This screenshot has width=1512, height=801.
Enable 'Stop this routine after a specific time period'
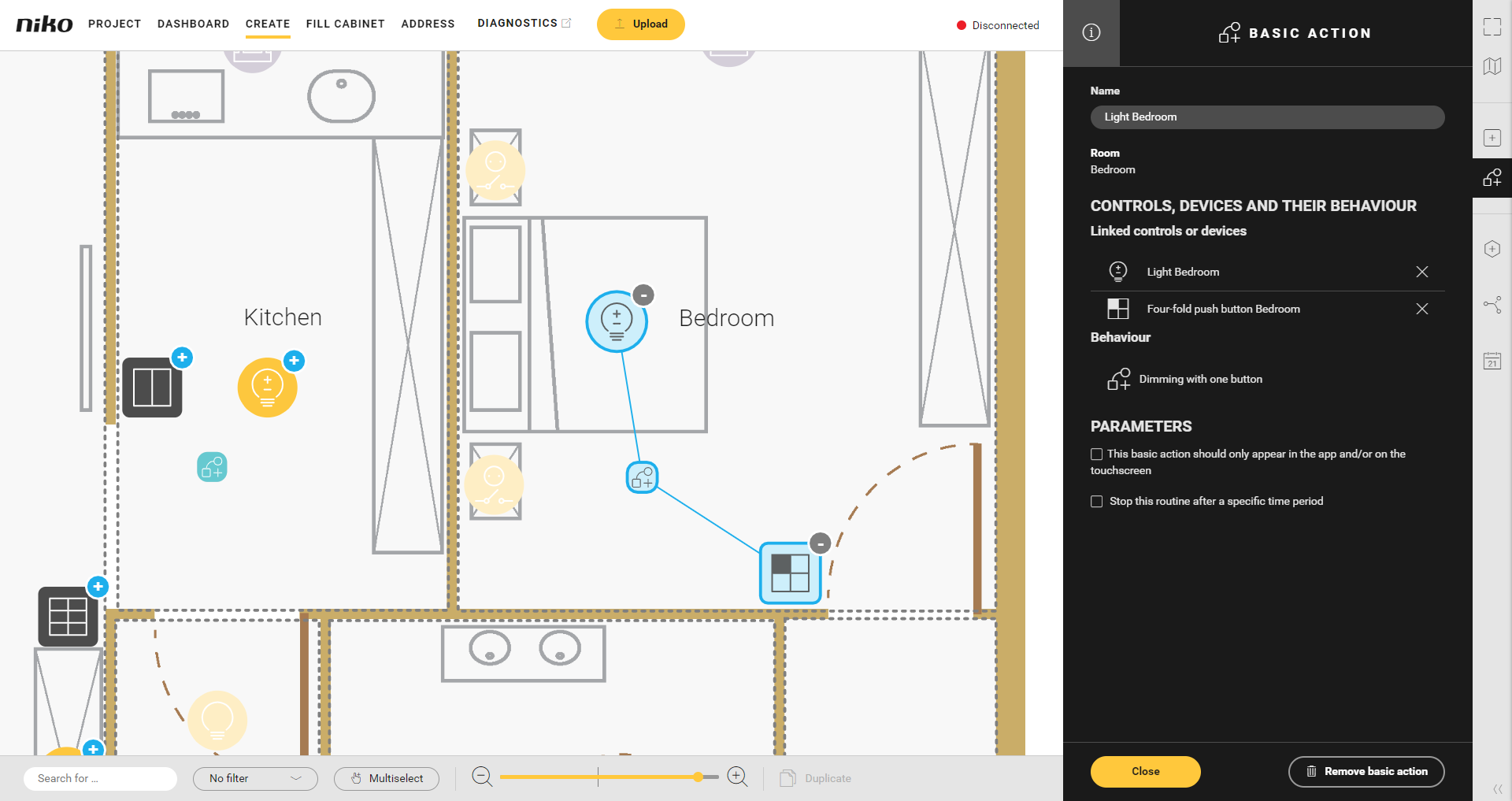(x=1096, y=502)
